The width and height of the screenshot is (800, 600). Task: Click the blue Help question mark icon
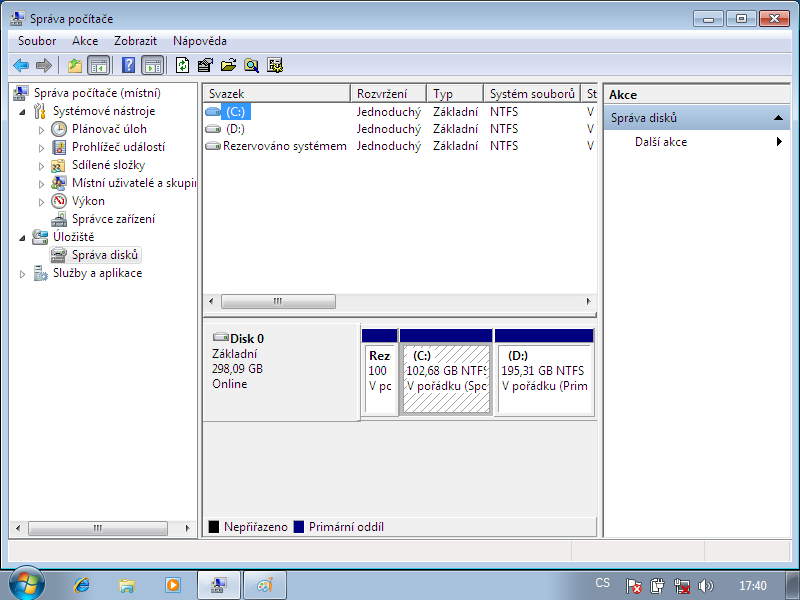[x=128, y=65]
